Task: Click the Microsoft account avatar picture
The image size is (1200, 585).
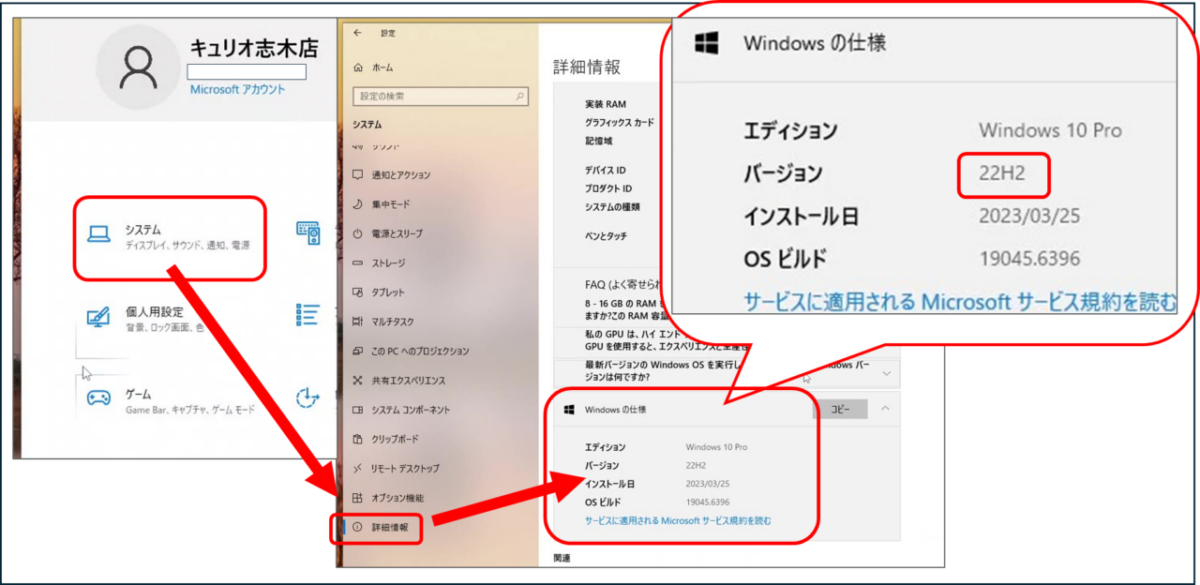Action: tap(137, 67)
